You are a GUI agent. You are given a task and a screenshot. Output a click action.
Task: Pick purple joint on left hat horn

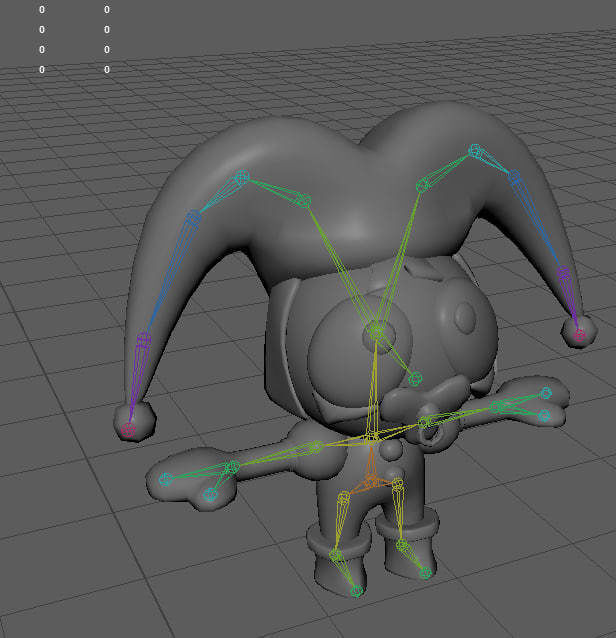144,339
